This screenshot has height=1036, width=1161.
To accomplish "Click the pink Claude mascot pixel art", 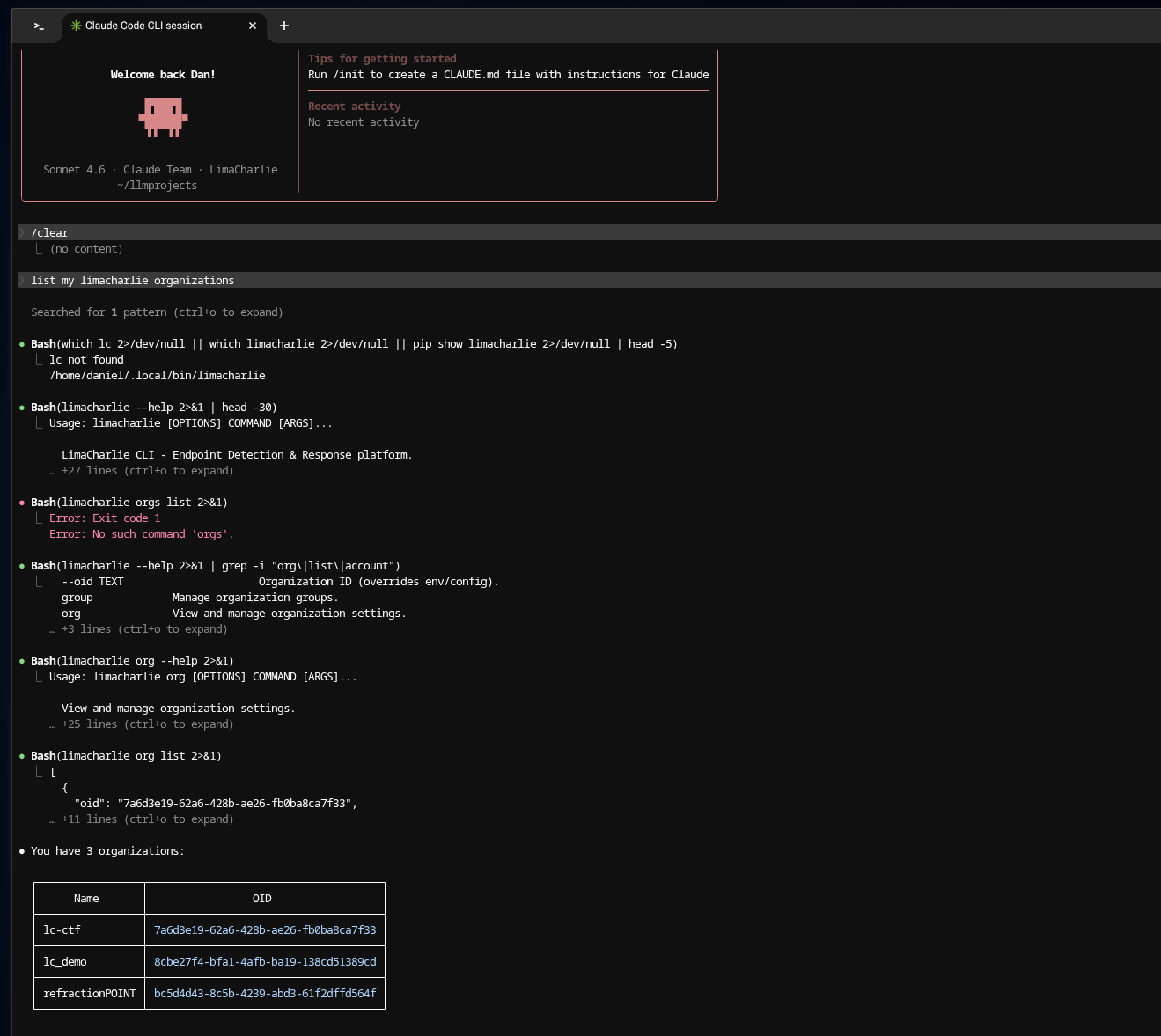I will tap(163, 117).
